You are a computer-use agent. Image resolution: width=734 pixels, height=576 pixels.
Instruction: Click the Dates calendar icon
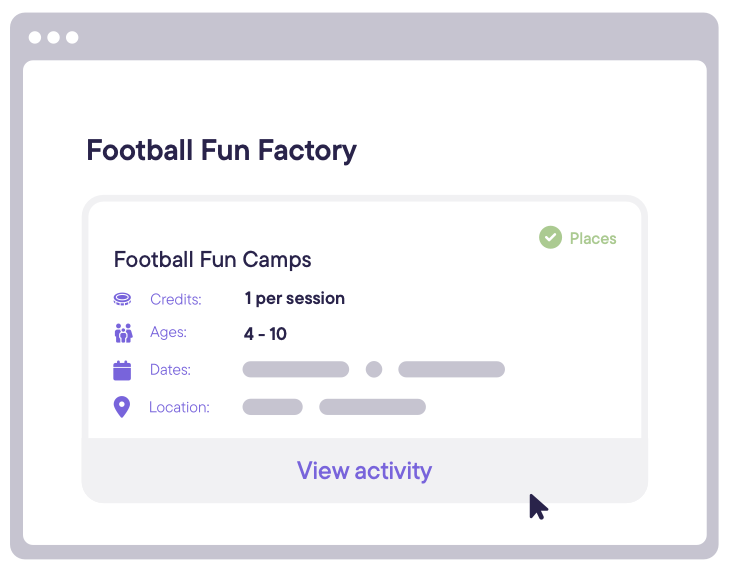tap(122, 370)
